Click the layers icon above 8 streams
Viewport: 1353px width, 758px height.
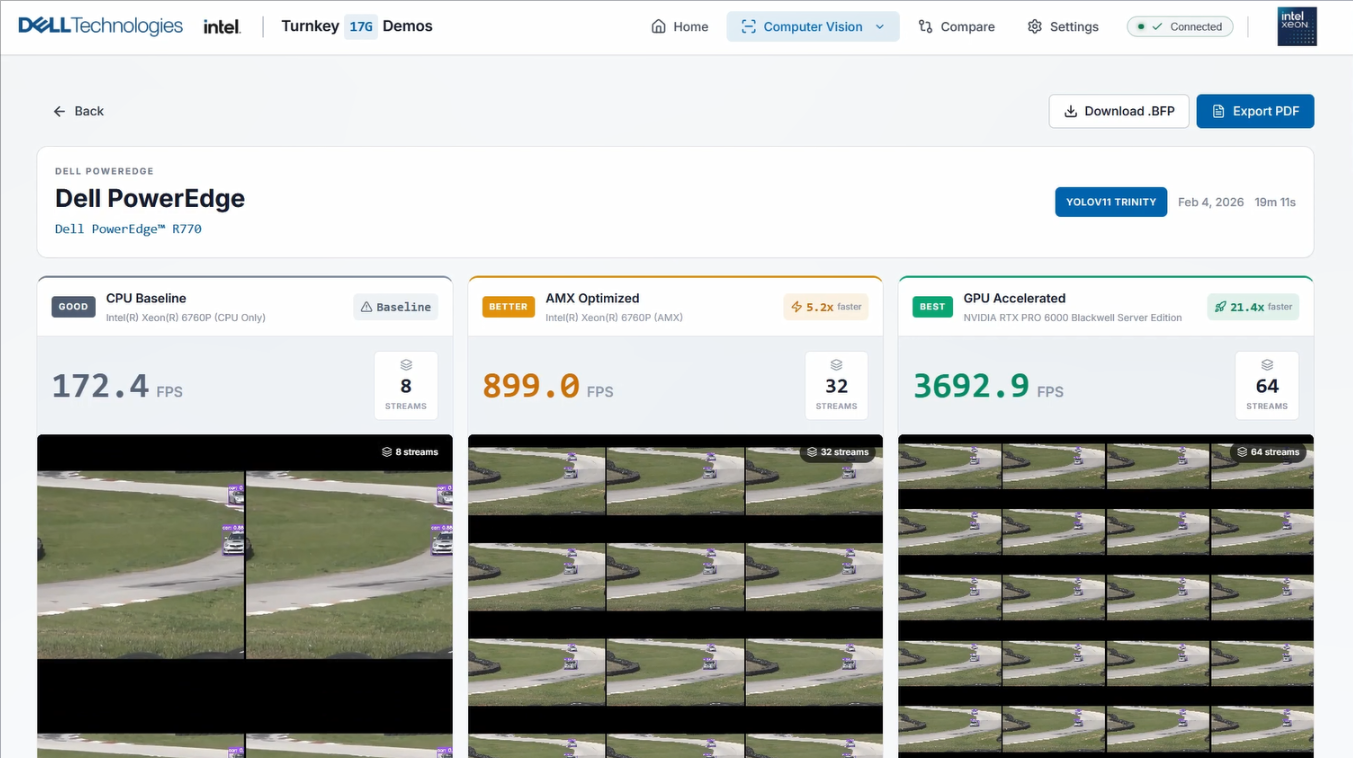tap(406, 365)
